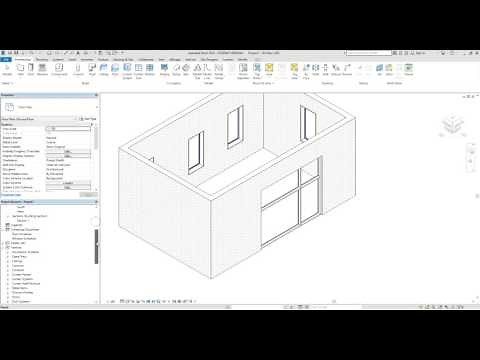Select the Mullion tool
Screen dimensions: 480x360
[x=150, y=70]
